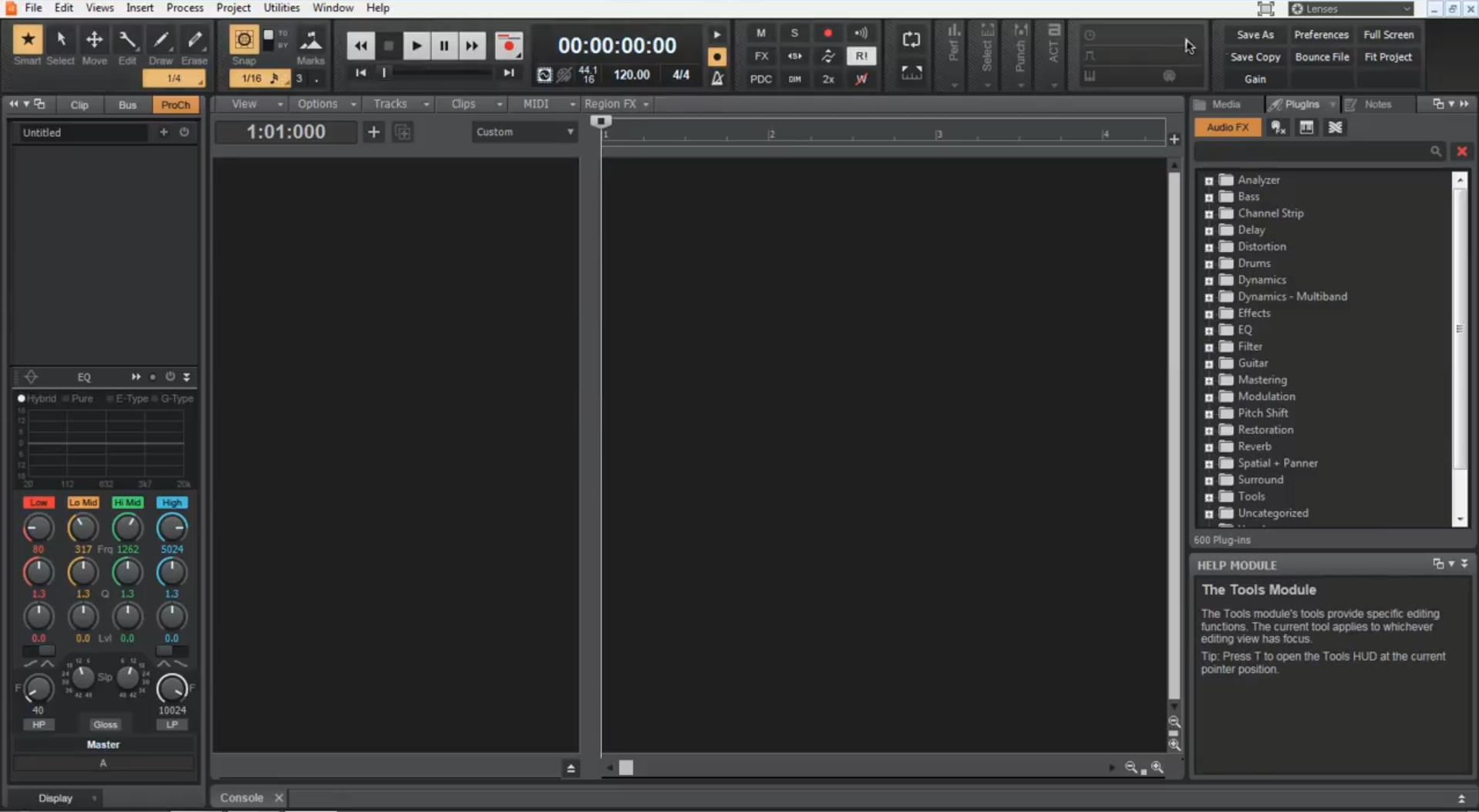The image size is (1479, 812).
Task: Open Preferences
Action: 1321,35
